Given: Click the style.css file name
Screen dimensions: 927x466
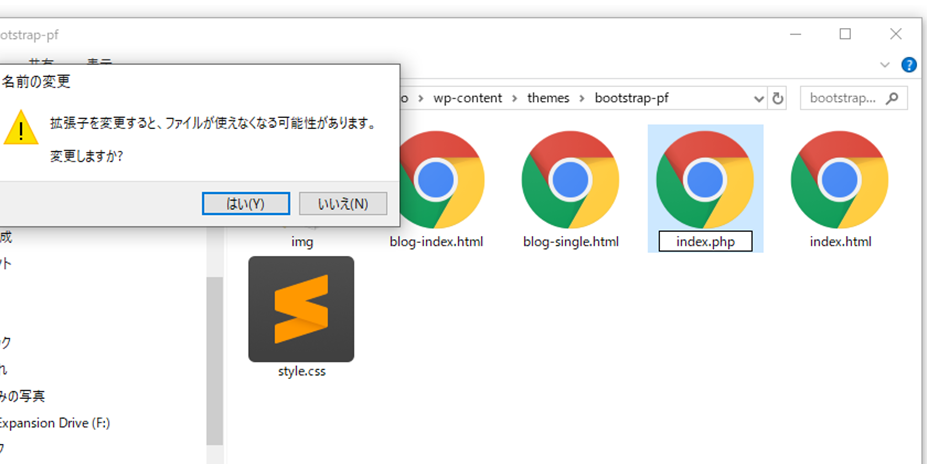Looking at the screenshot, I should [x=302, y=372].
